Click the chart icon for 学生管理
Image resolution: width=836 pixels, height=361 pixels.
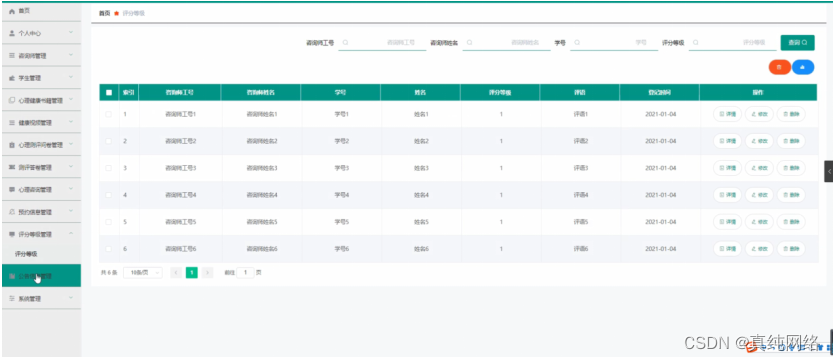[12, 78]
